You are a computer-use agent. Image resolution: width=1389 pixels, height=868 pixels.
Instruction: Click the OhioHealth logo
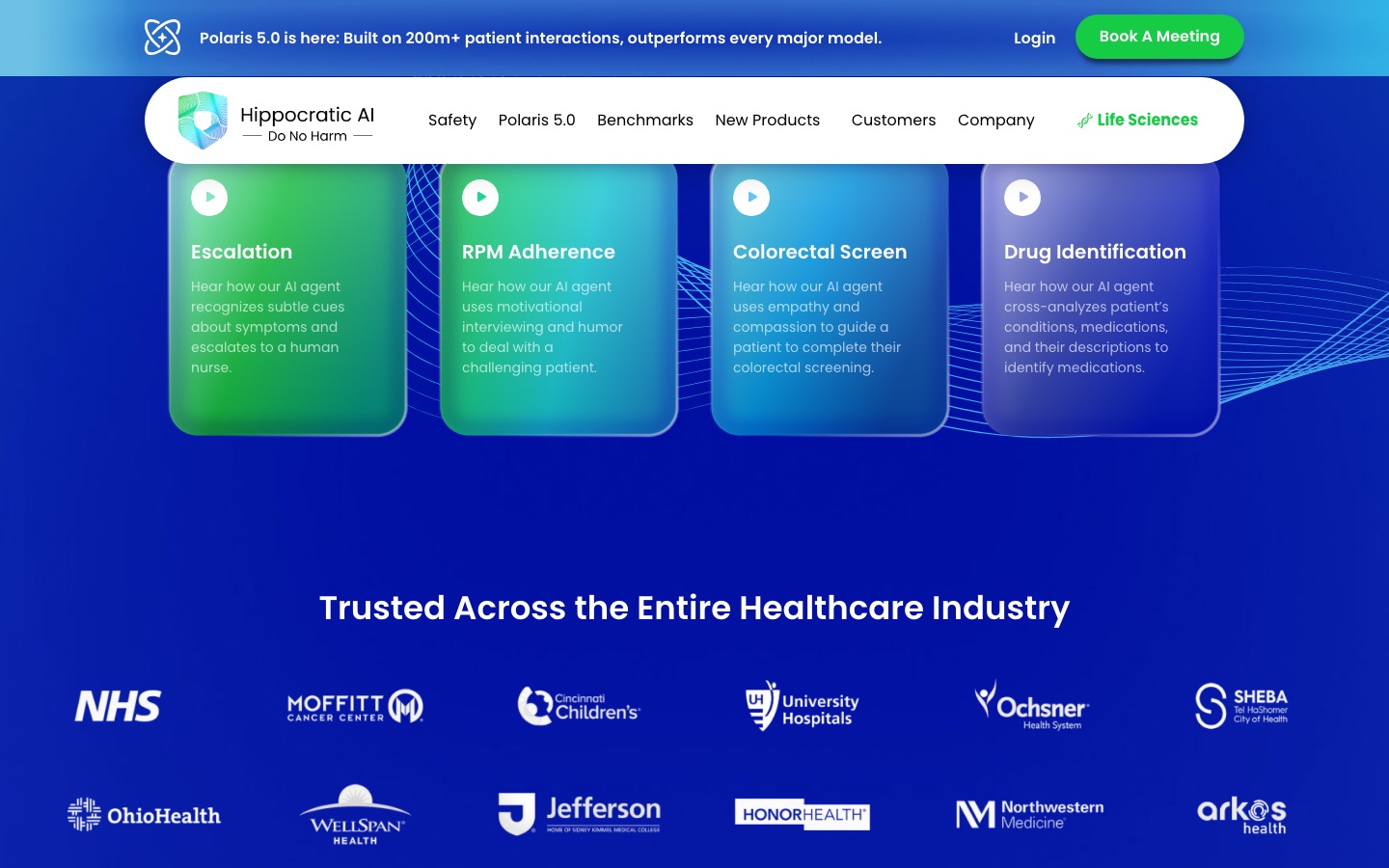144,815
